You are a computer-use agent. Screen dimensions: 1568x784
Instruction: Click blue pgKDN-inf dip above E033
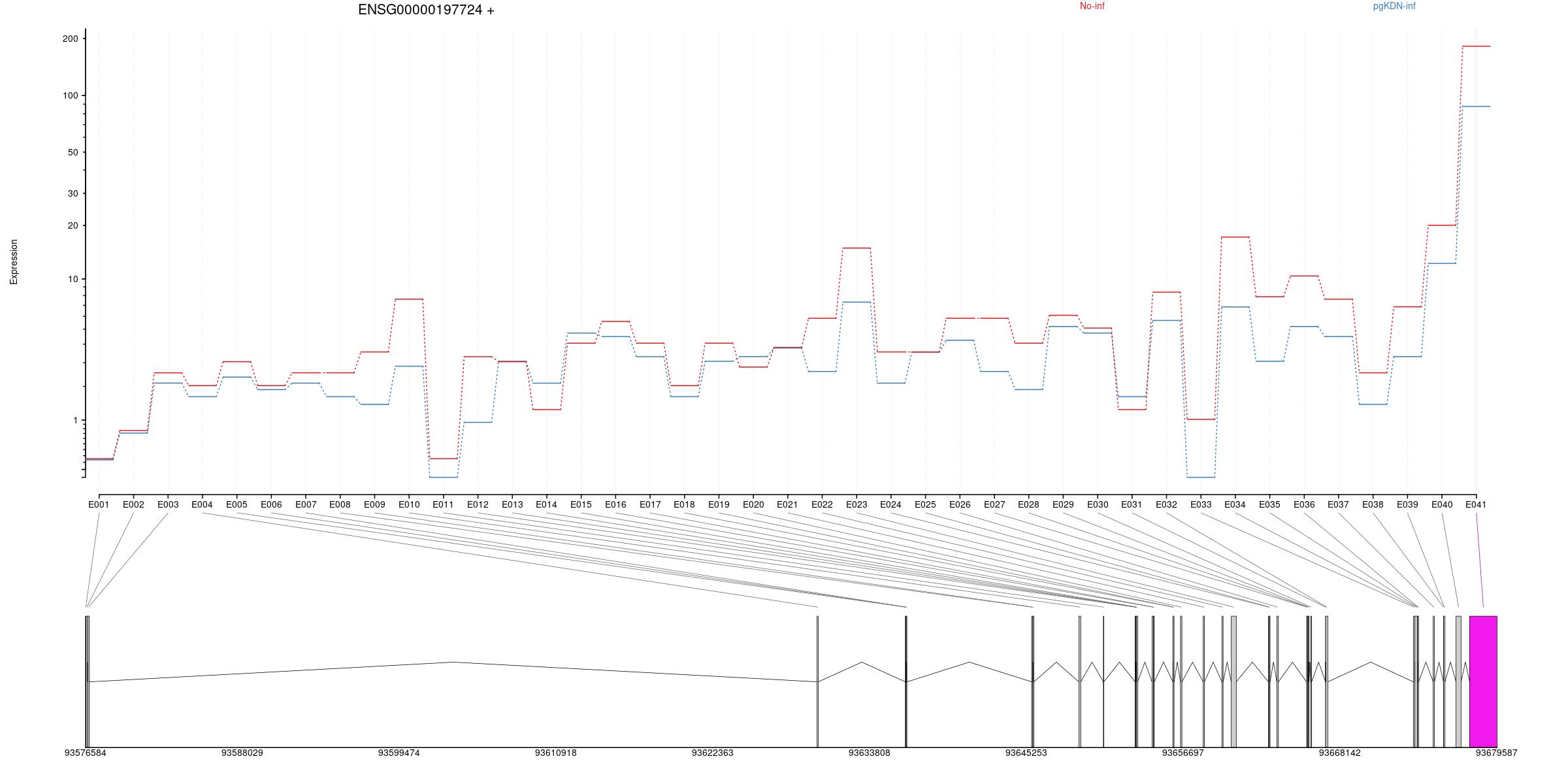[1201, 478]
